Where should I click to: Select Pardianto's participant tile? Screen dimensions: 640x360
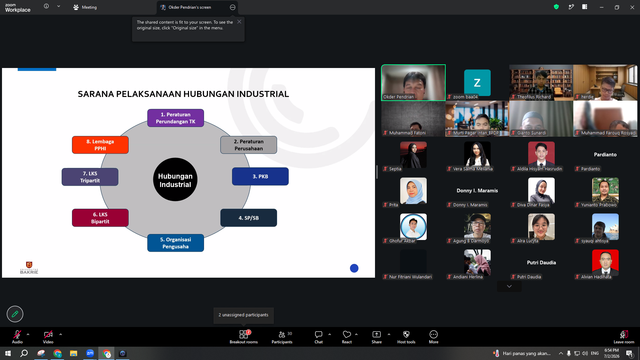coord(605,156)
